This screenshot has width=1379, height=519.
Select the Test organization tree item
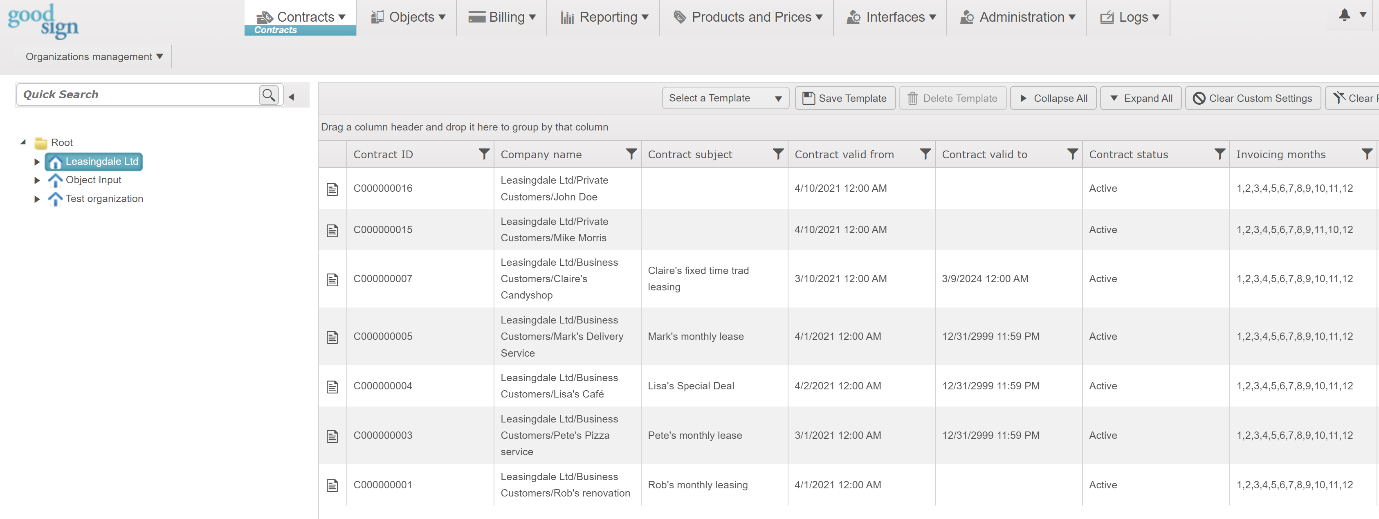point(104,199)
